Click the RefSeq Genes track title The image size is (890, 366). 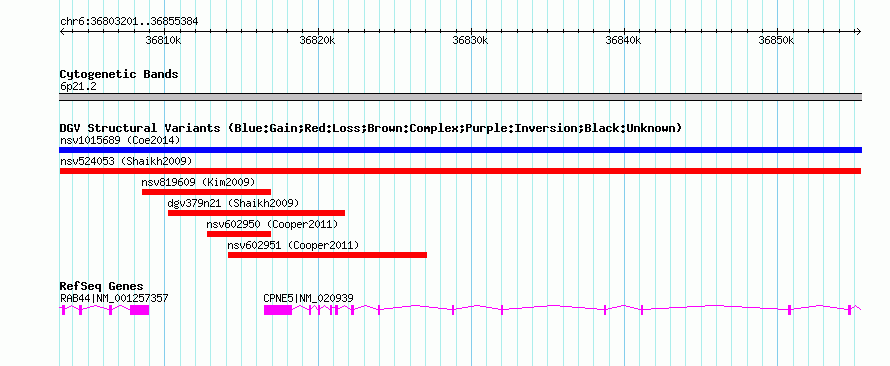point(102,286)
